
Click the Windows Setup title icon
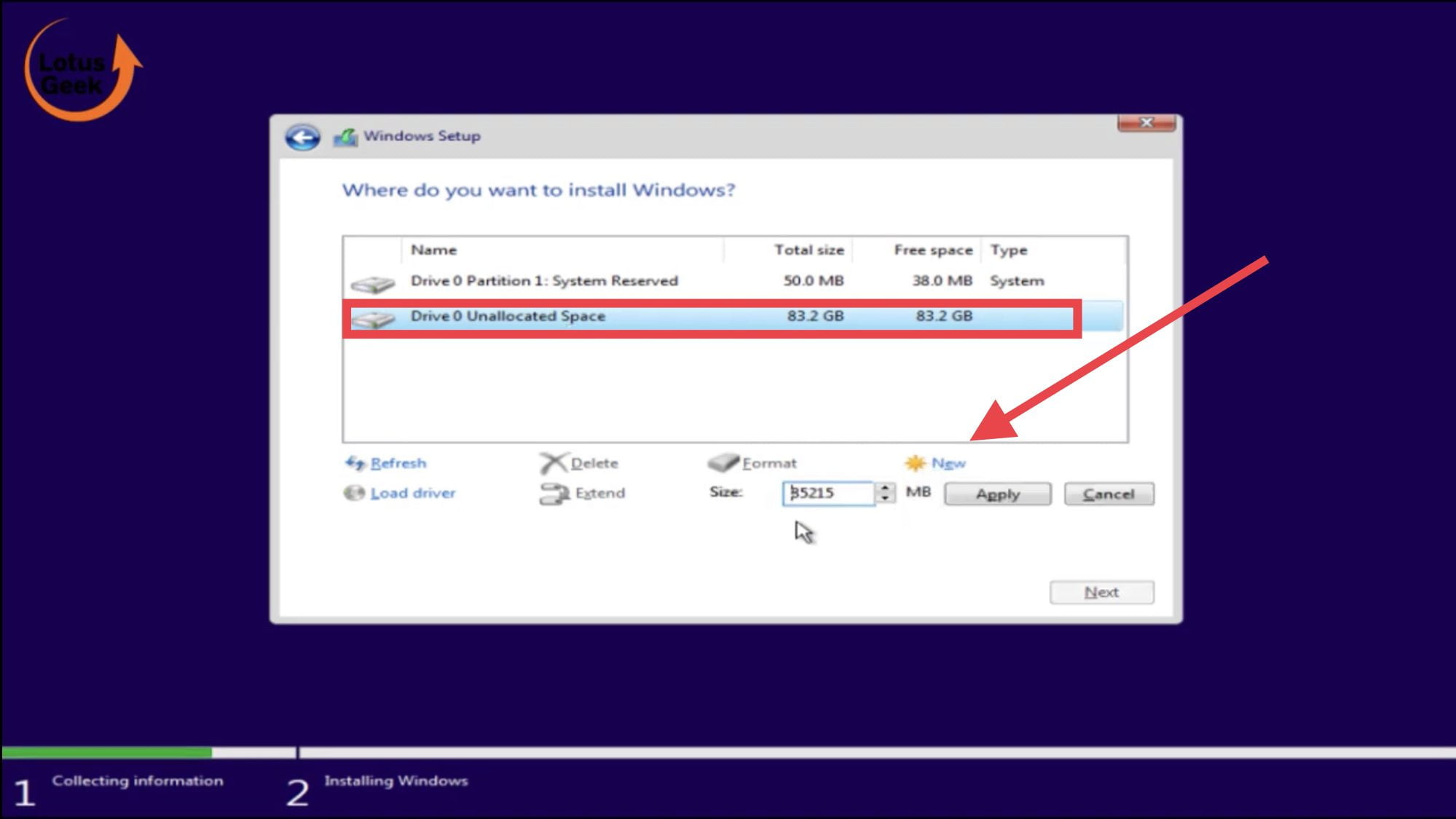pos(345,137)
